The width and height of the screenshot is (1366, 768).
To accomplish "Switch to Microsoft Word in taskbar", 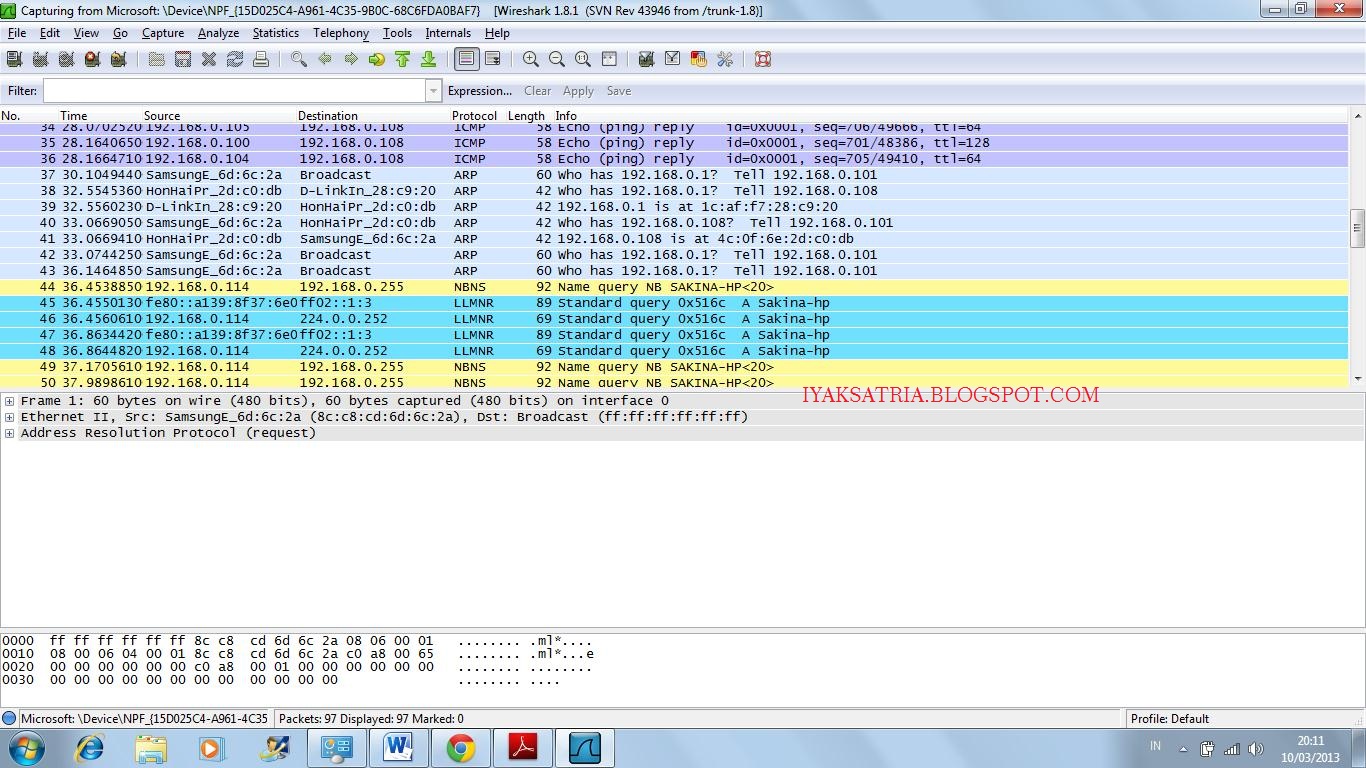I will click(398, 748).
